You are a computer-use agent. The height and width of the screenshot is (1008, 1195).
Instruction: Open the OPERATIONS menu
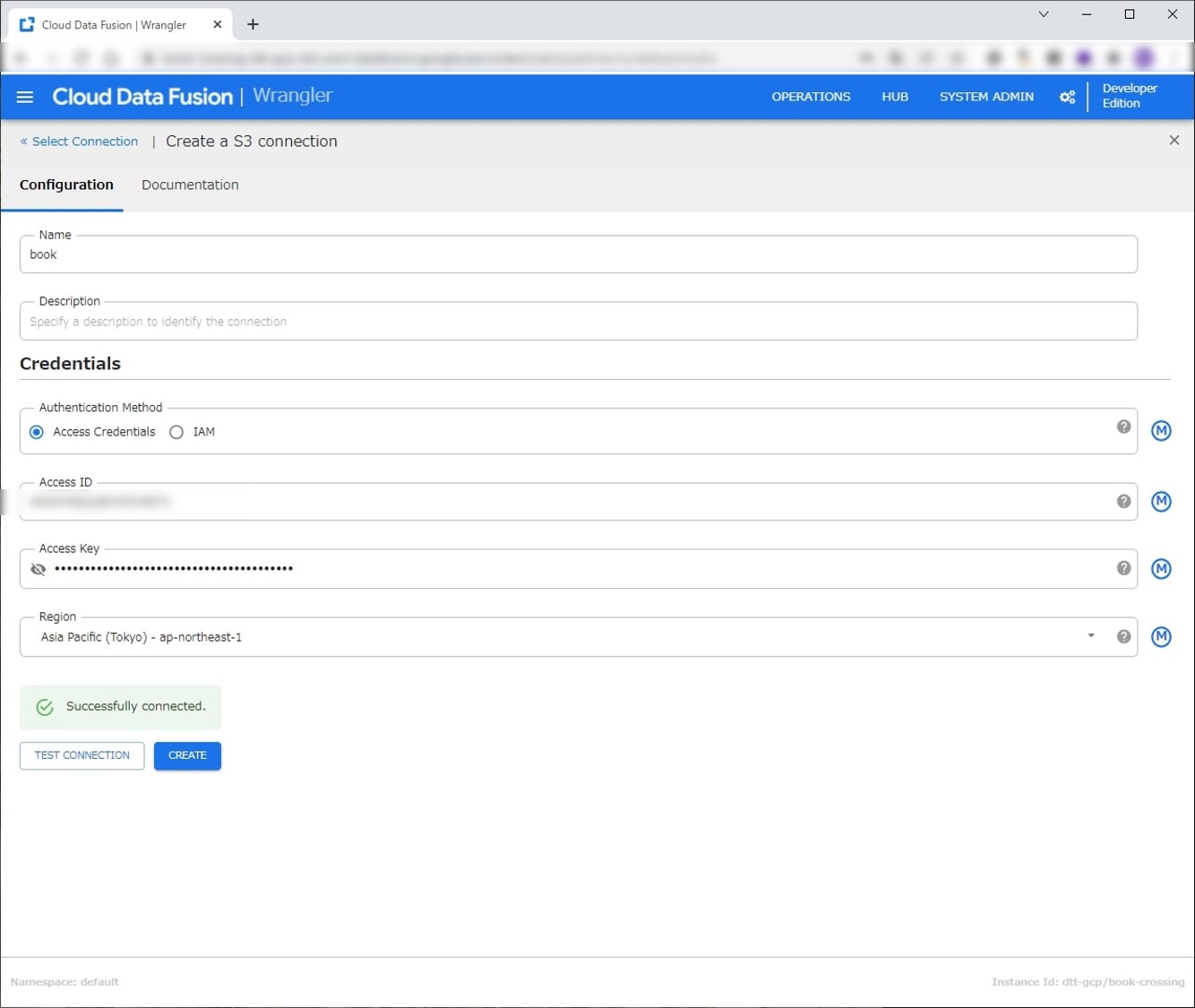[811, 97]
